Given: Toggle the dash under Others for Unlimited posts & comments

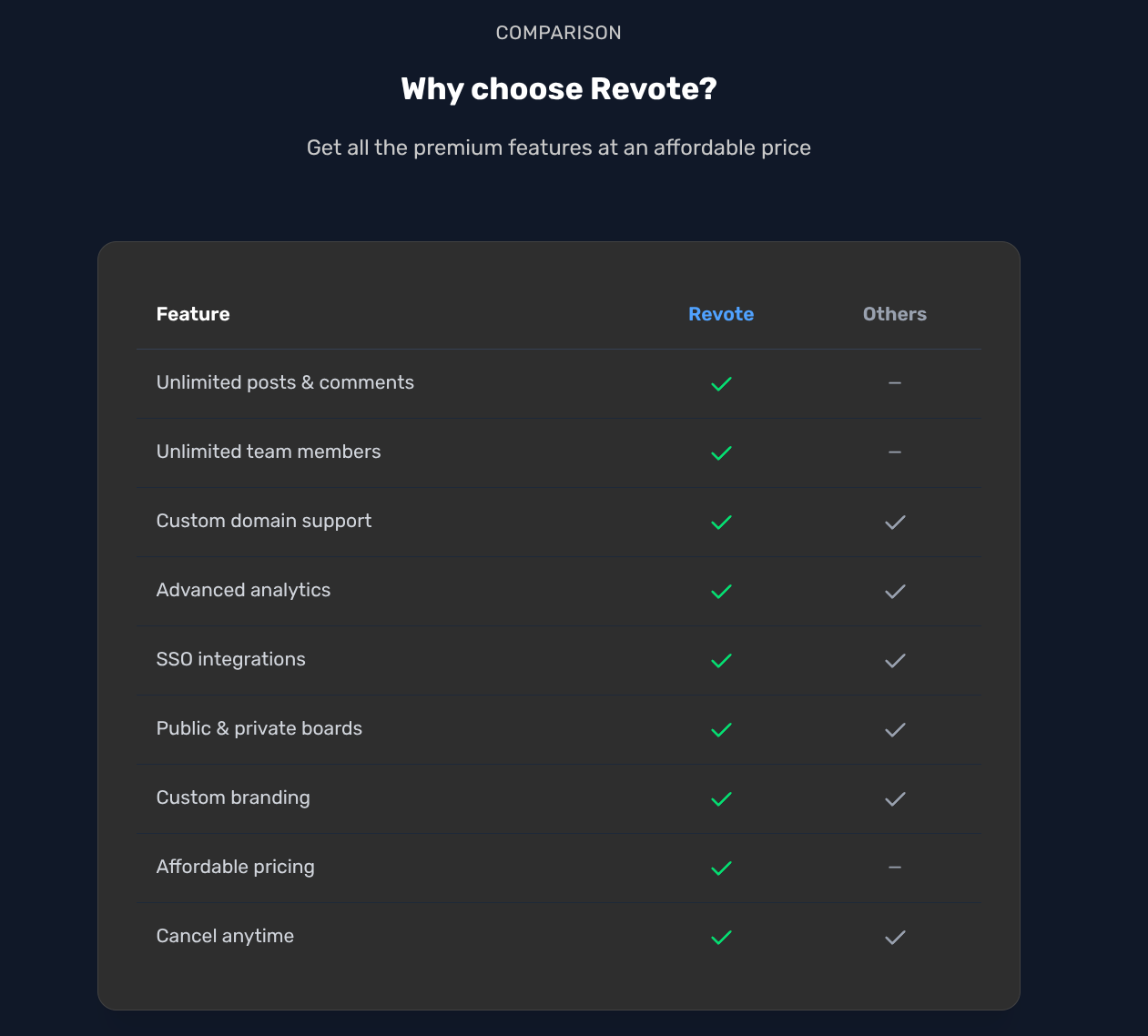Looking at the screenshot, I should pos(894,383).
